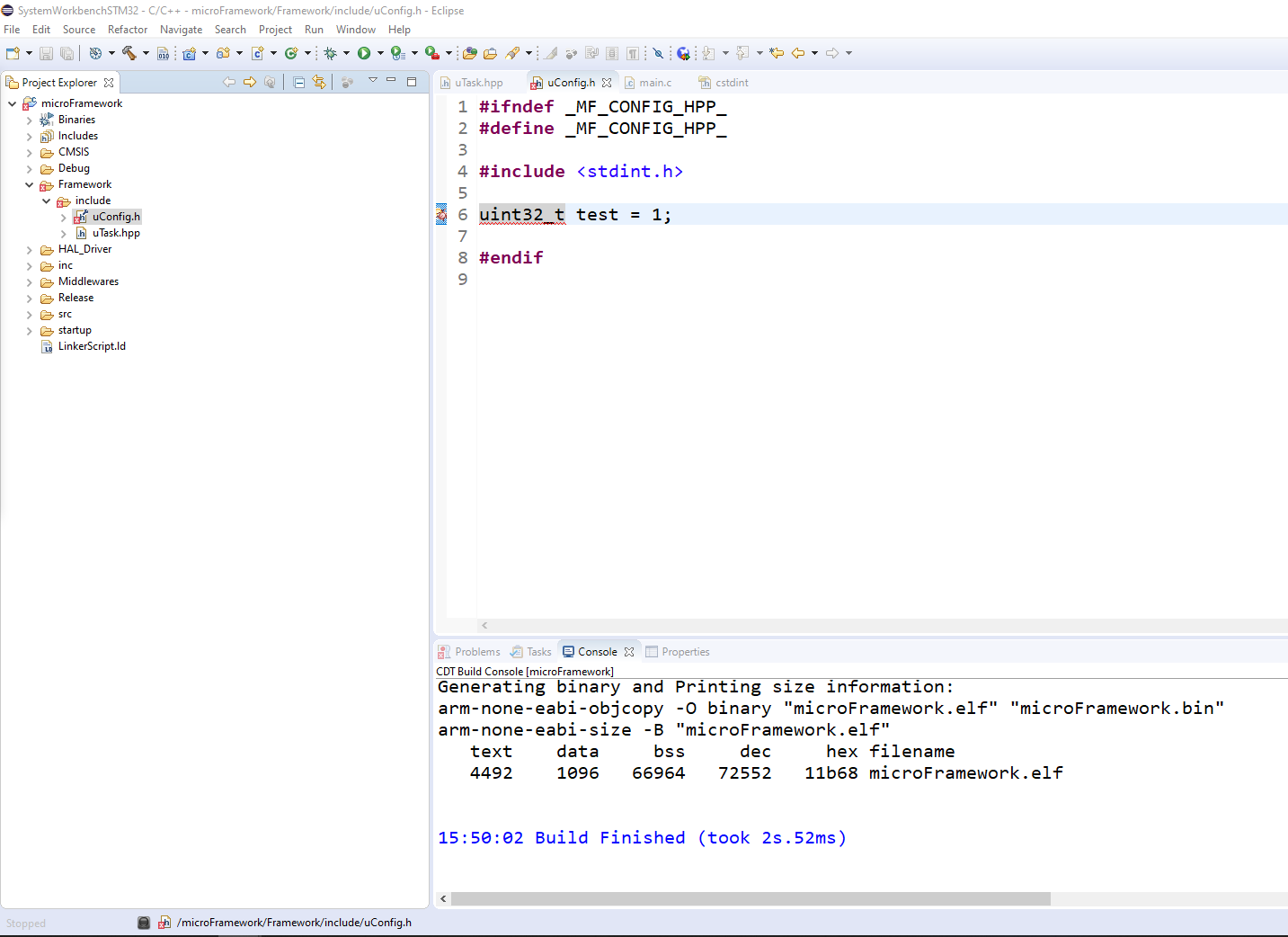
Task: Expand the HAL_Driver folder
Action: coord(30,249)
